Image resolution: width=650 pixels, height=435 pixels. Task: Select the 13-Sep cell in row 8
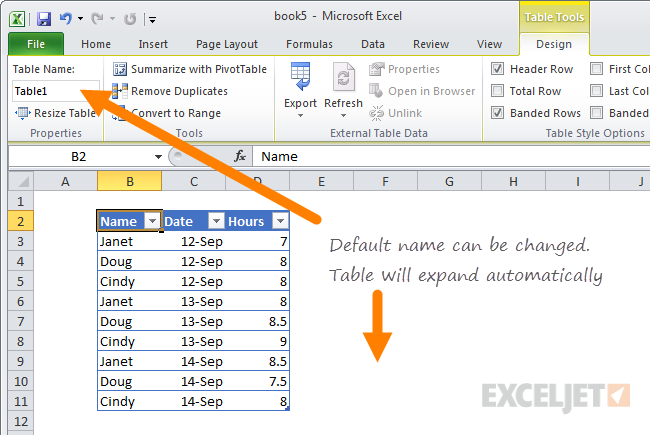coord(194,342)
